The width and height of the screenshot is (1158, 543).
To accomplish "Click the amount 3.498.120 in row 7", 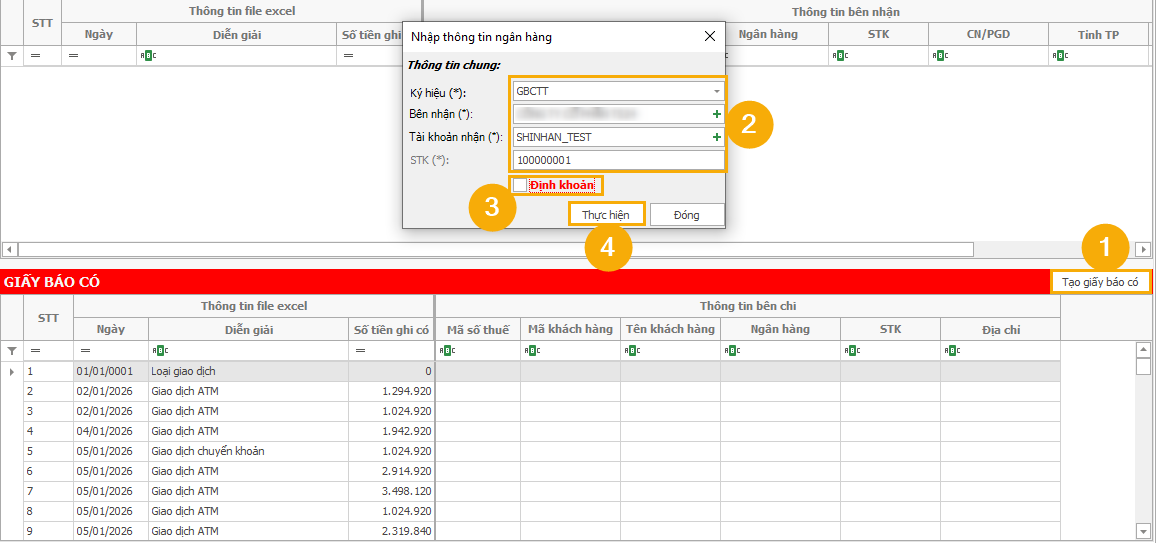I will click(x=391, y=491).
